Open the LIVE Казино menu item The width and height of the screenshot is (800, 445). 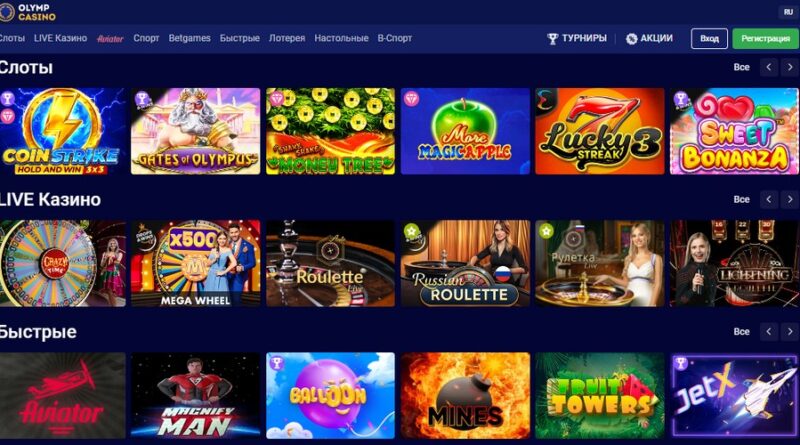(x=60, y=38)
